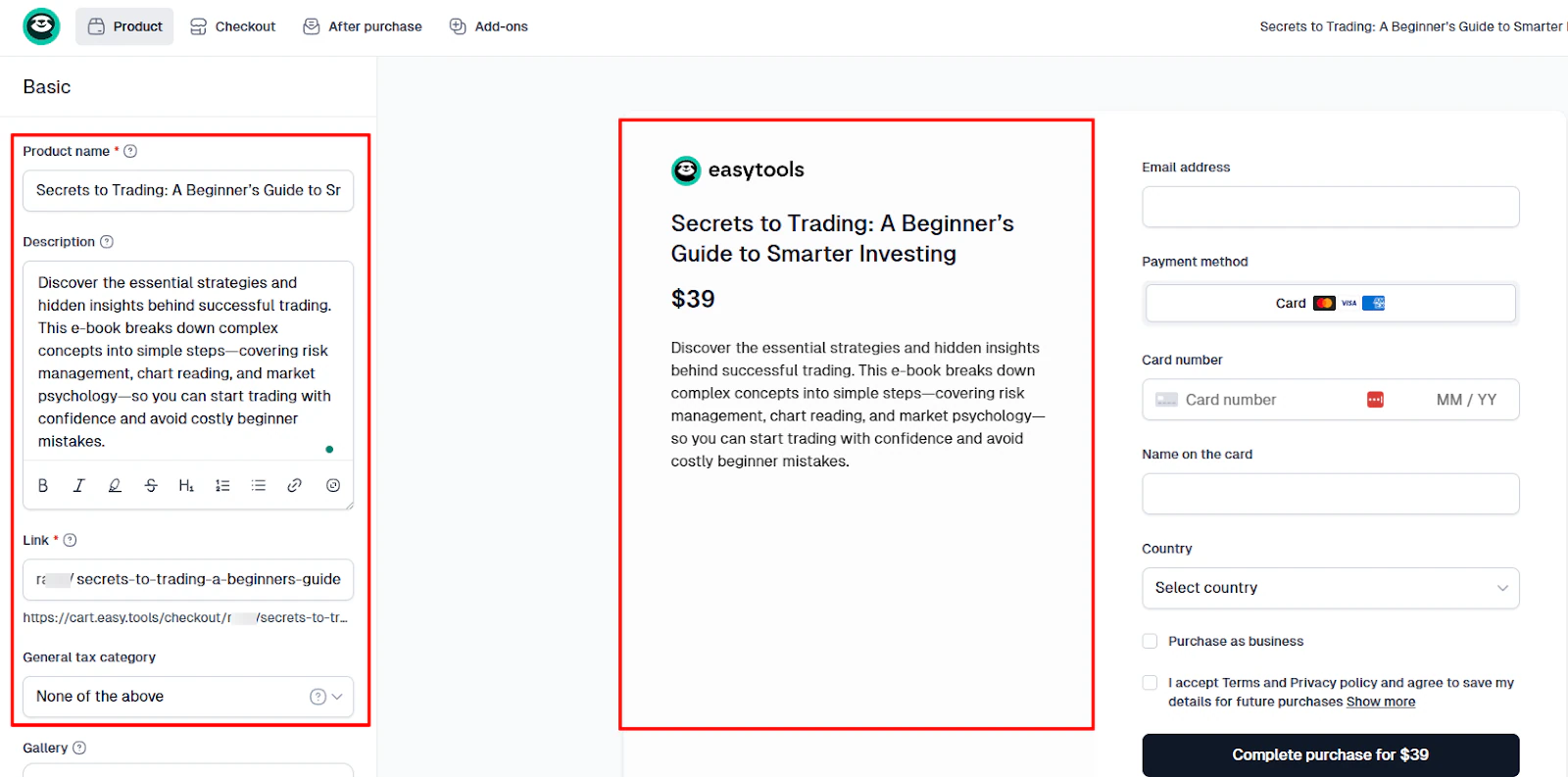Viewport: 1568px width, 777px height.
Task: Click the Basic section heading
Action: click(47, 86)
